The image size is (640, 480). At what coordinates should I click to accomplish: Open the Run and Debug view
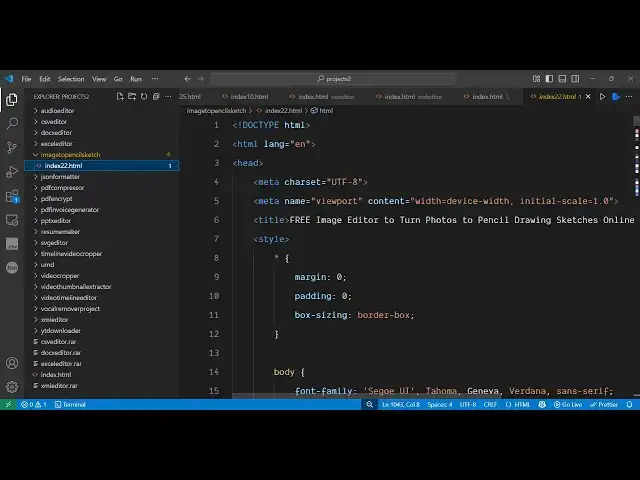(12, 172)
